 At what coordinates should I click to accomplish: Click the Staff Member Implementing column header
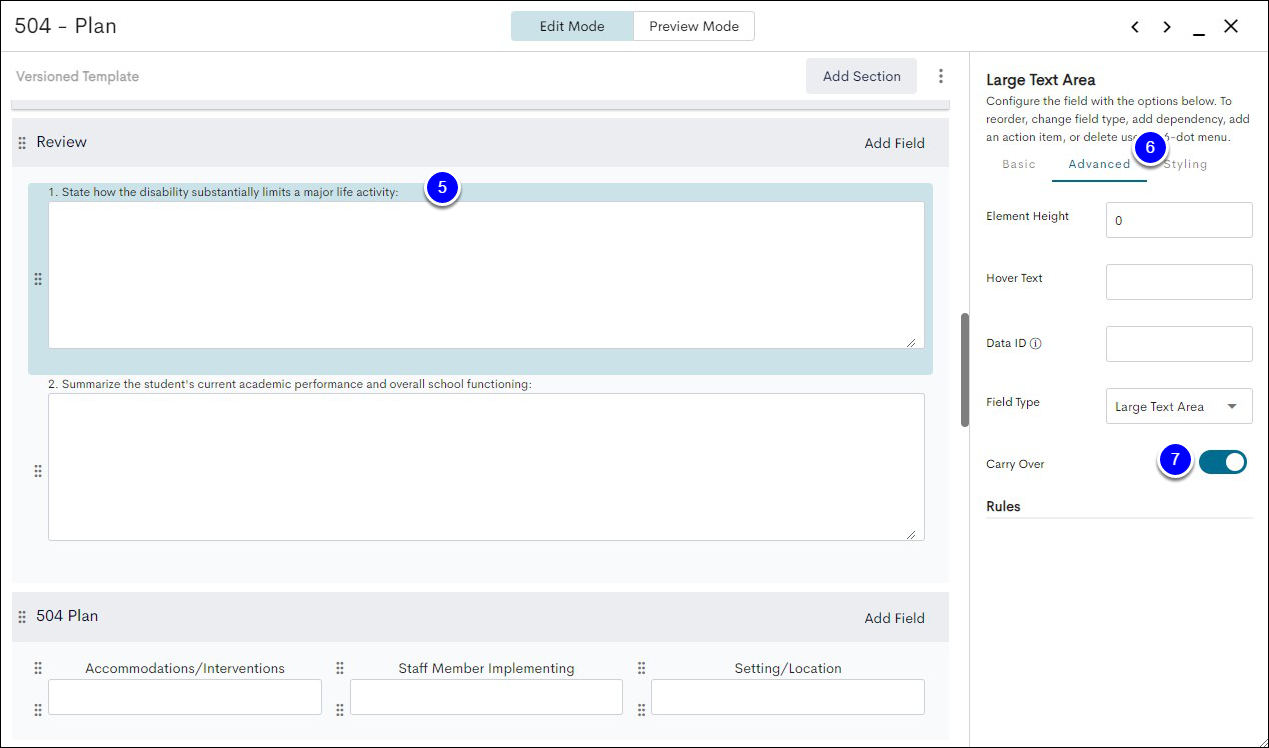486,668
